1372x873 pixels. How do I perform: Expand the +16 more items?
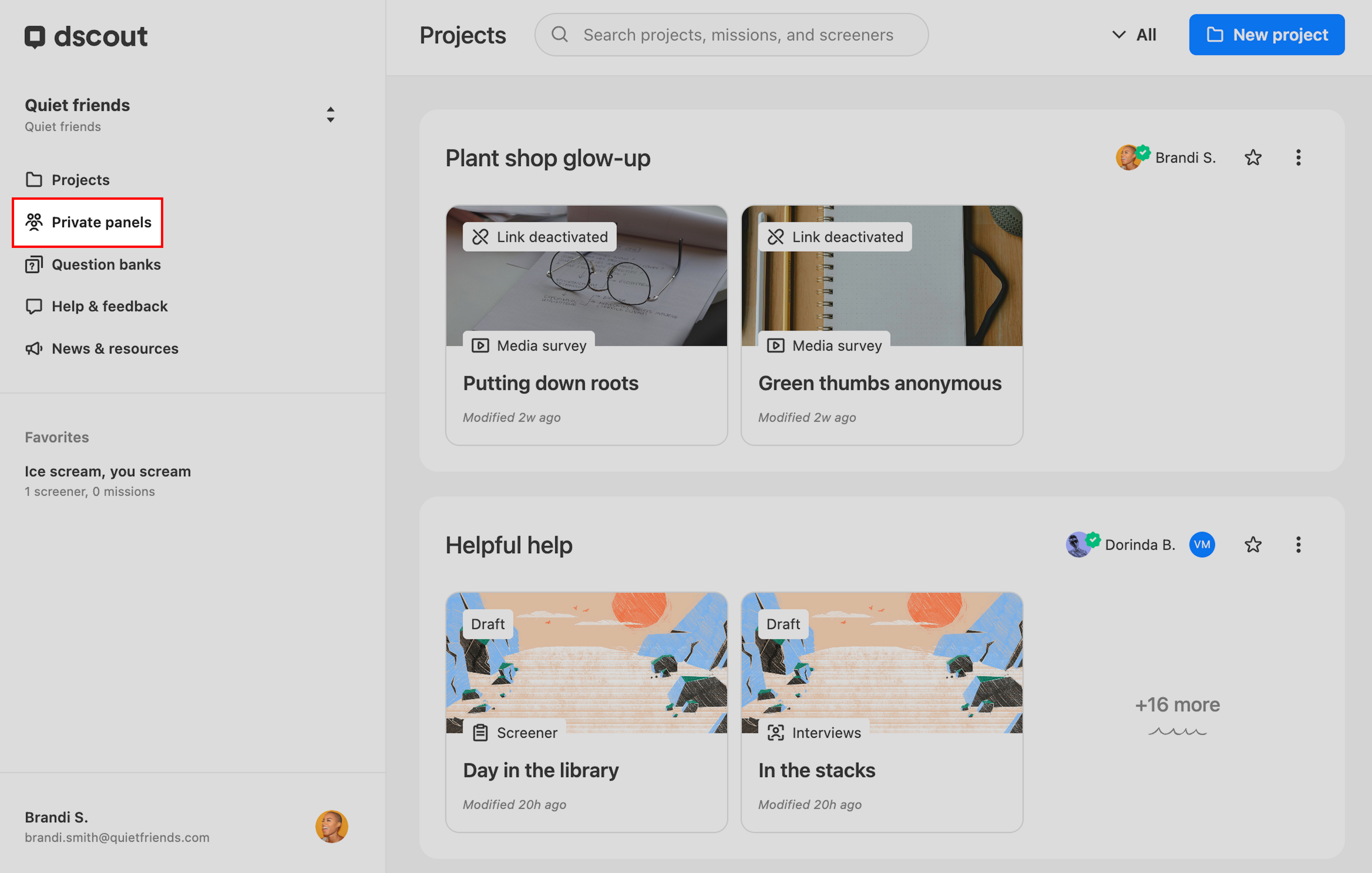(1177, 706)
